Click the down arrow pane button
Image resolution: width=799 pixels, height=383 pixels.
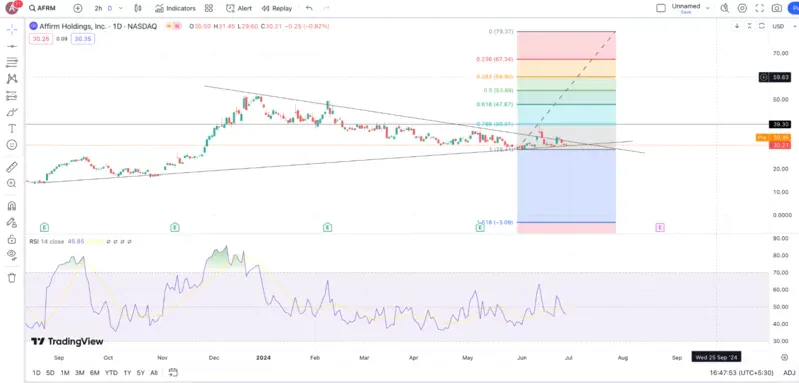click(x=737, y=26)
